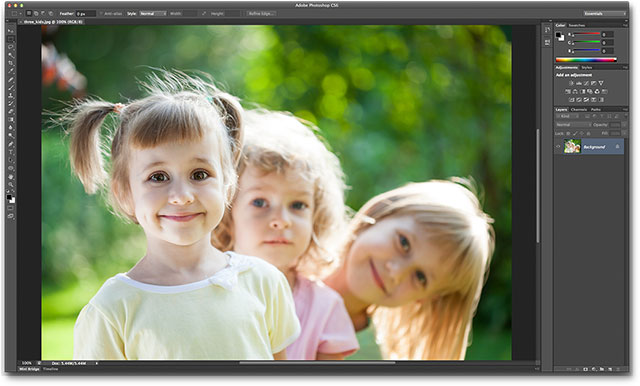Enable the Anti-alias checkbox
640x386 pixels.
tap(102, 13)
